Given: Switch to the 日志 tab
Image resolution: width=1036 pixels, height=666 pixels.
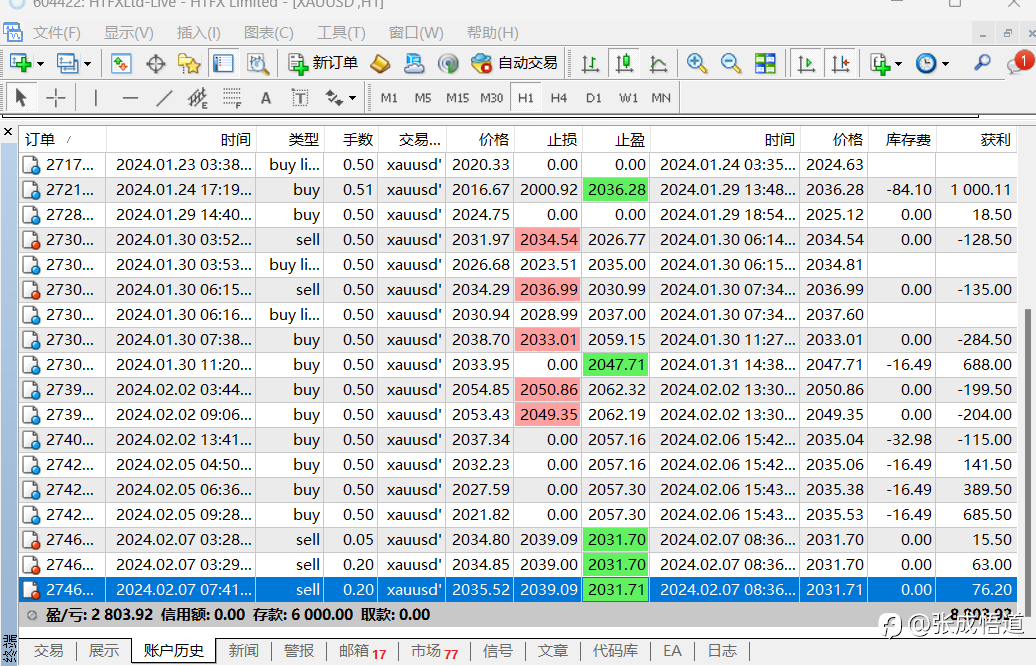Looking at the screenshot, I should tap(722, 651).
